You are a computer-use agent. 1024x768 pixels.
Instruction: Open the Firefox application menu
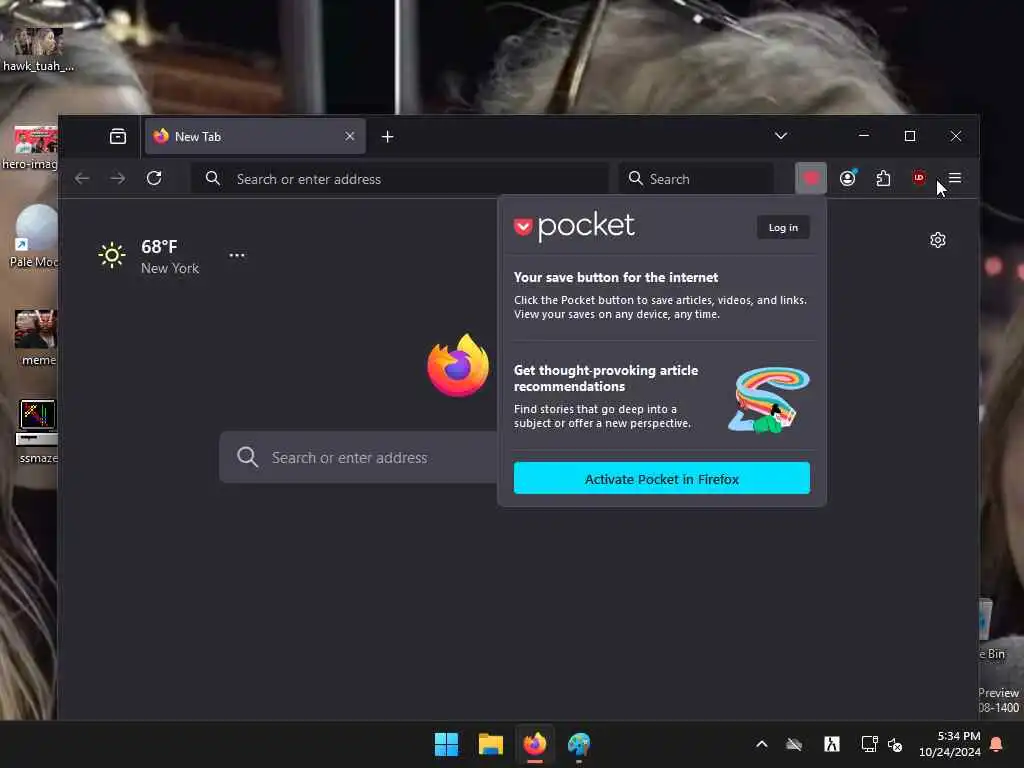pos(955,178)
